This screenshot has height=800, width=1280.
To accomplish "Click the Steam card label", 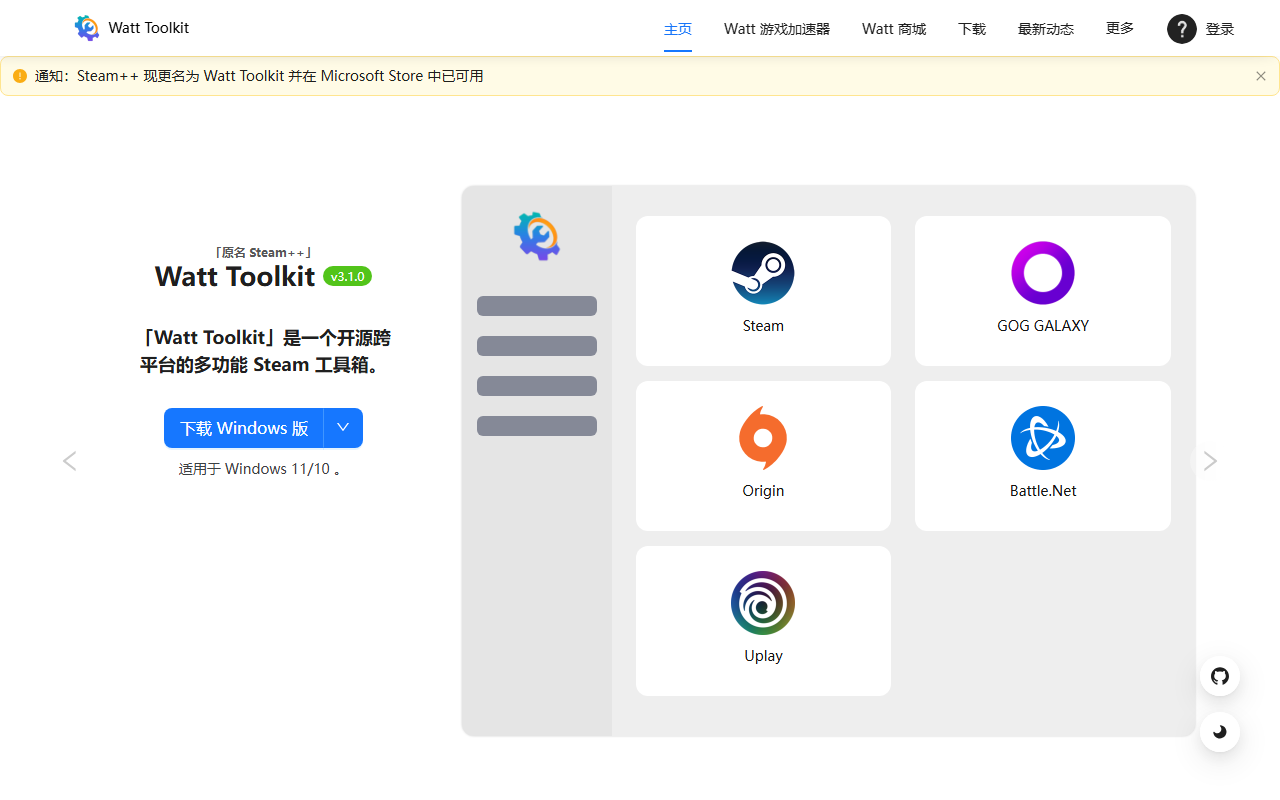I will point(763,326).
